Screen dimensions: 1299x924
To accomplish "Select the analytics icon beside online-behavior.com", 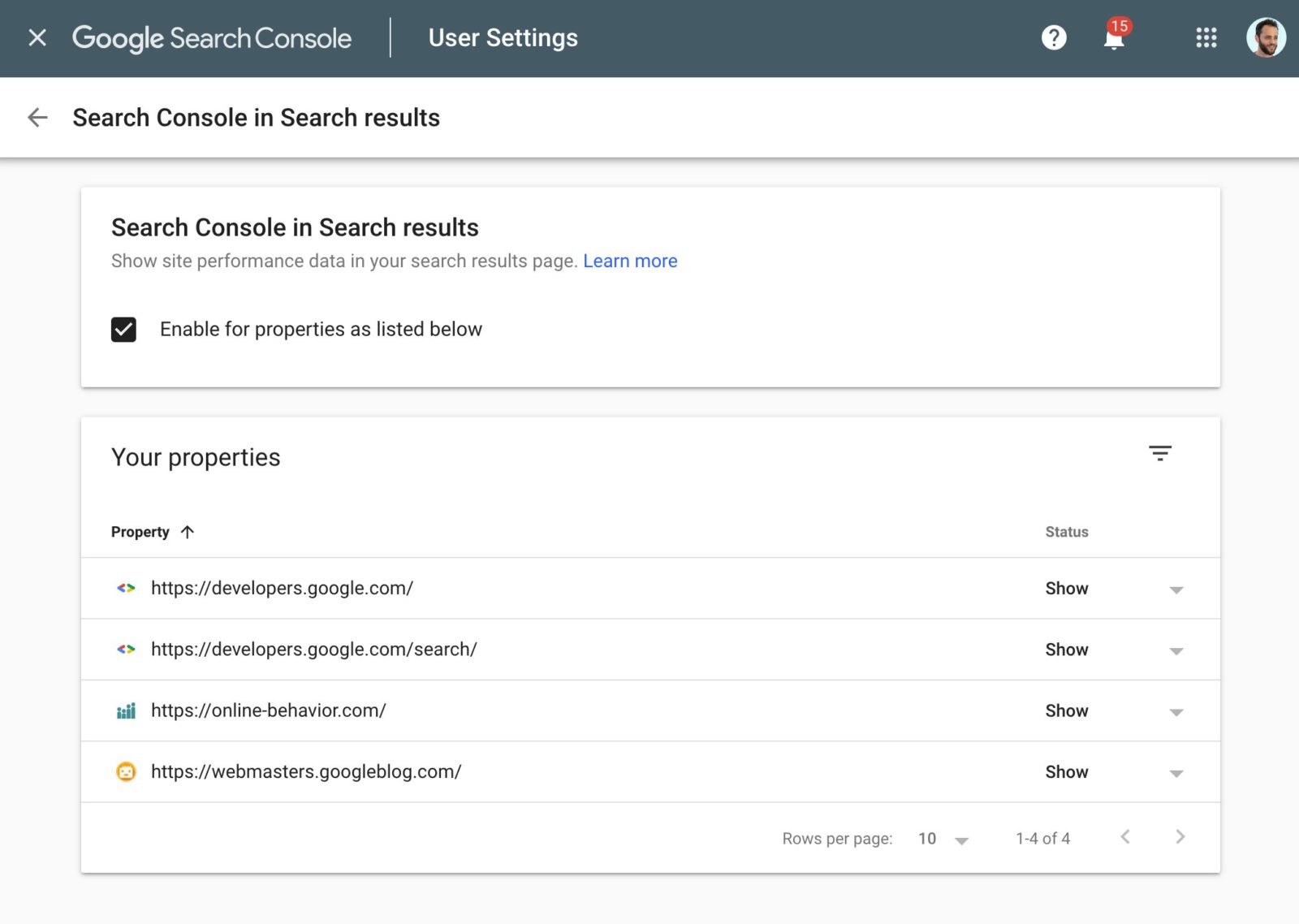I will click(x=126, y=710).
